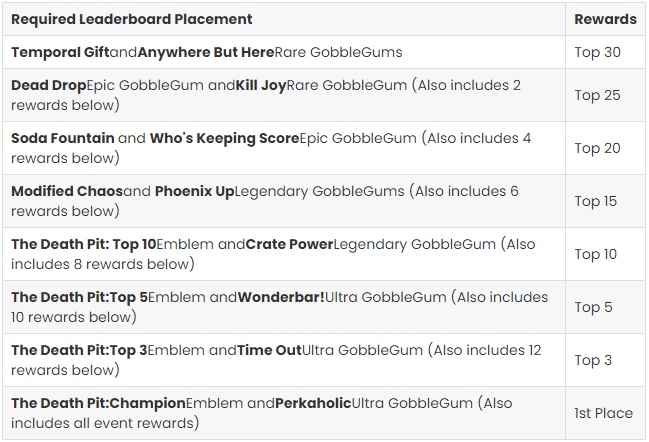The image size is (649, 442).
Task: Click the Required Leaderboard Placement header
Action: click(x=132, y=19)
